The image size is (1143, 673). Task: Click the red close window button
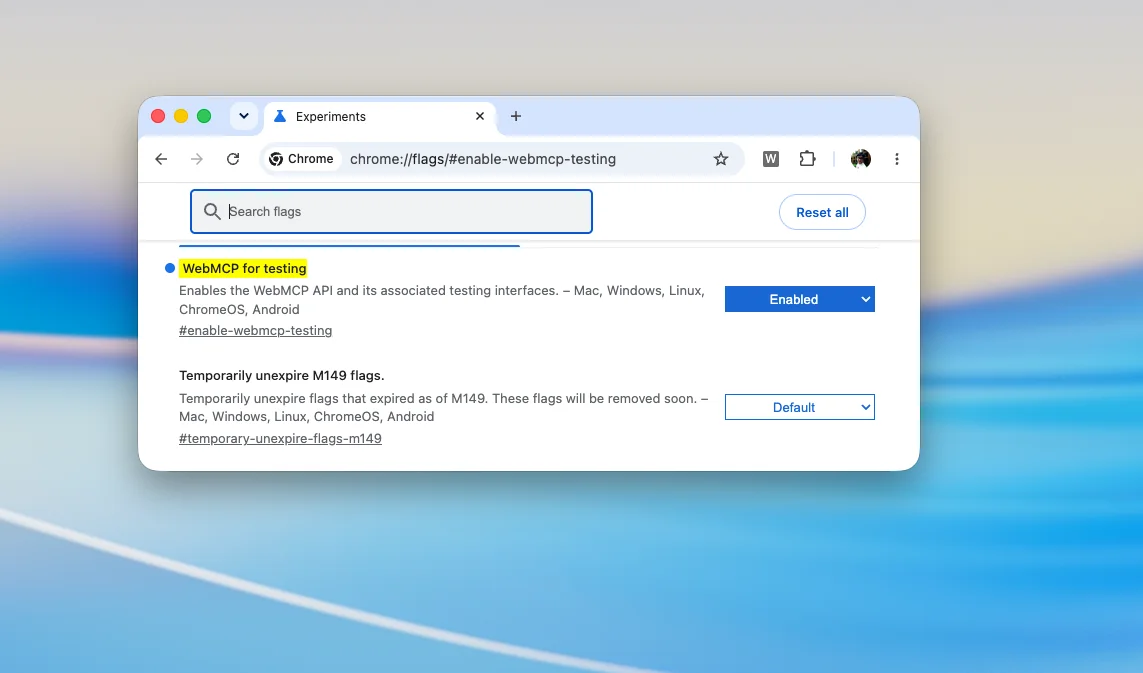[157, 116]
